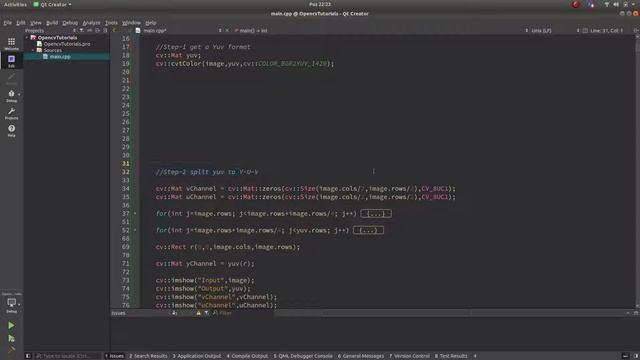Click the {...} fold marker on line 37
Viewport: 640px width, 360px height.
tap(376, 213)
